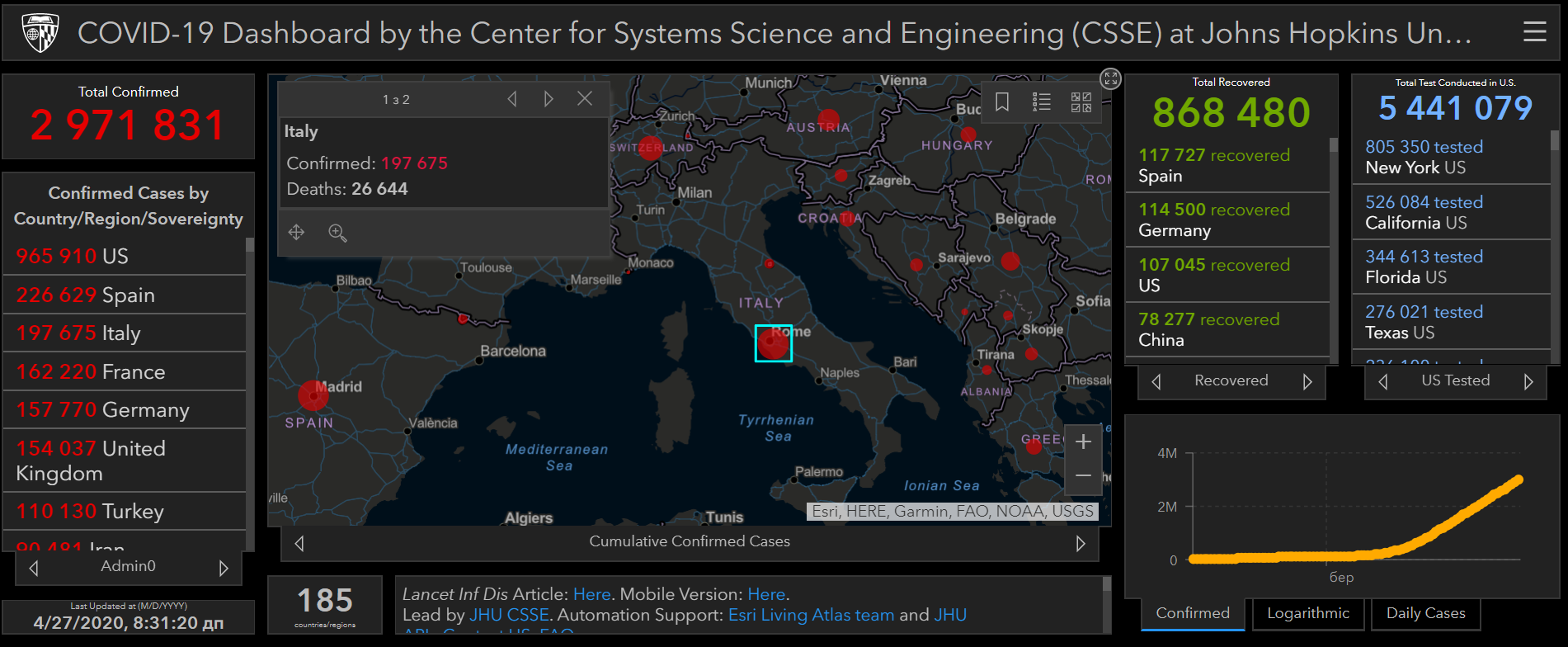This screenshot has height=647, width=1568.
Task: Select Turkey in confirmed cases list
Action: (x=125, y=512)
